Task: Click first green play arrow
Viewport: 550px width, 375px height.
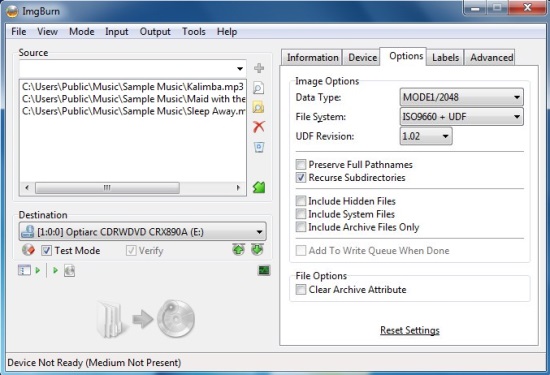Action: click(38, 270)
